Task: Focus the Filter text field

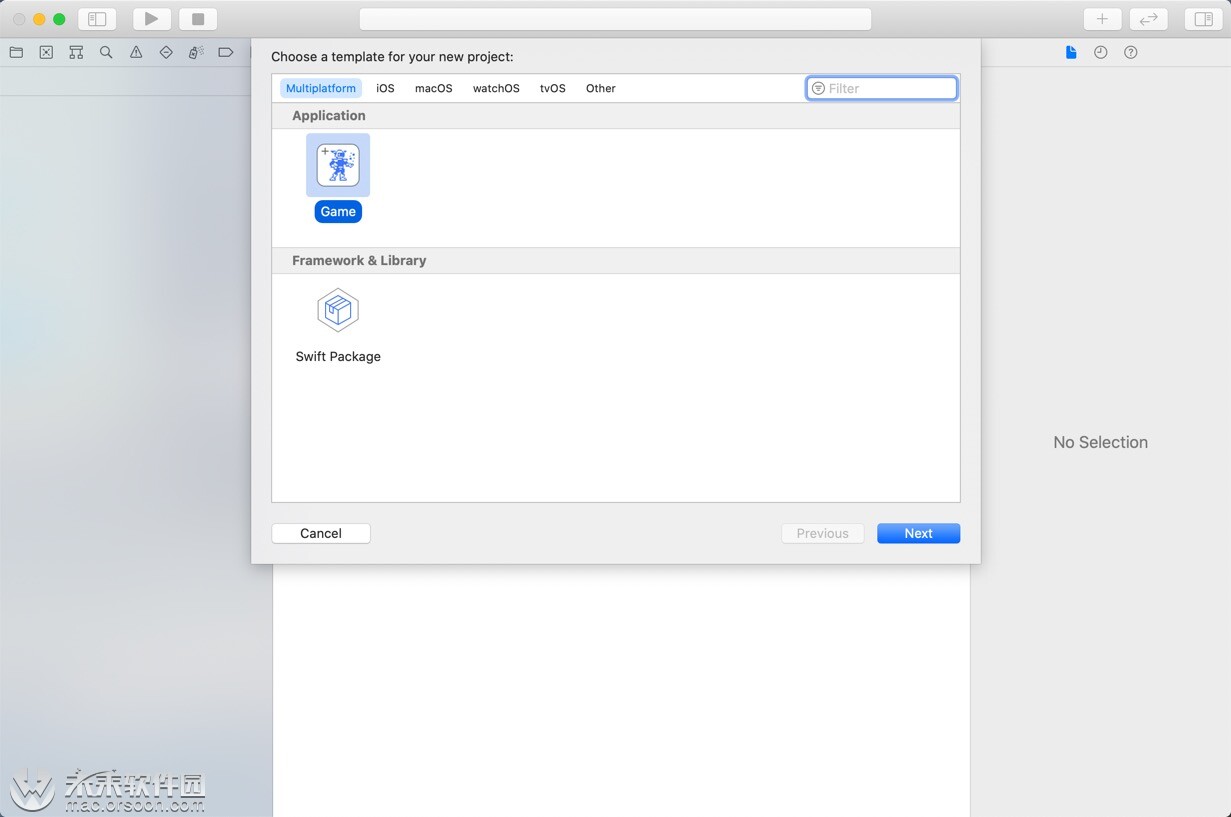Action: [x=882, y=88]
